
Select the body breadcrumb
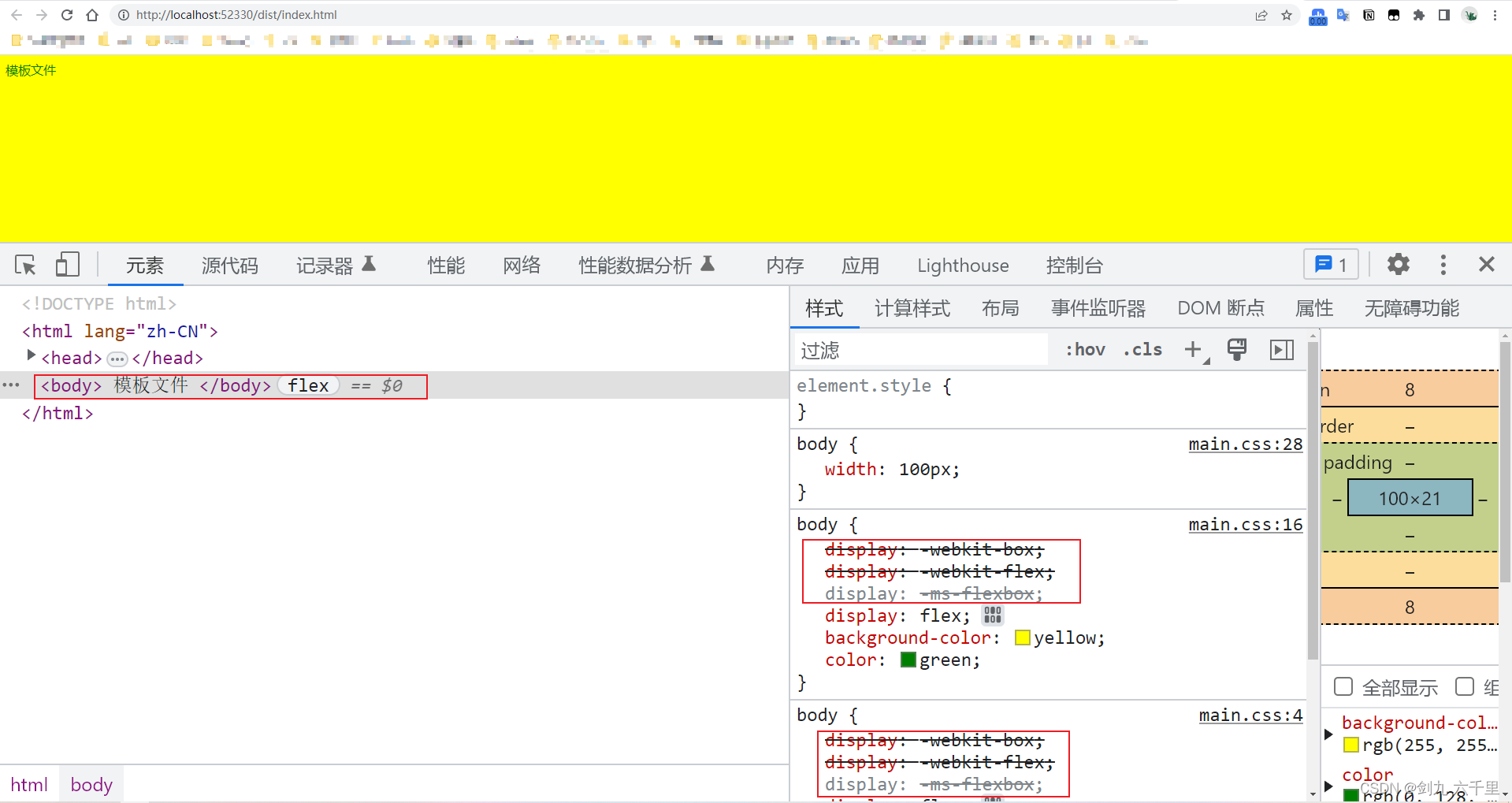(x=91, y=785)
